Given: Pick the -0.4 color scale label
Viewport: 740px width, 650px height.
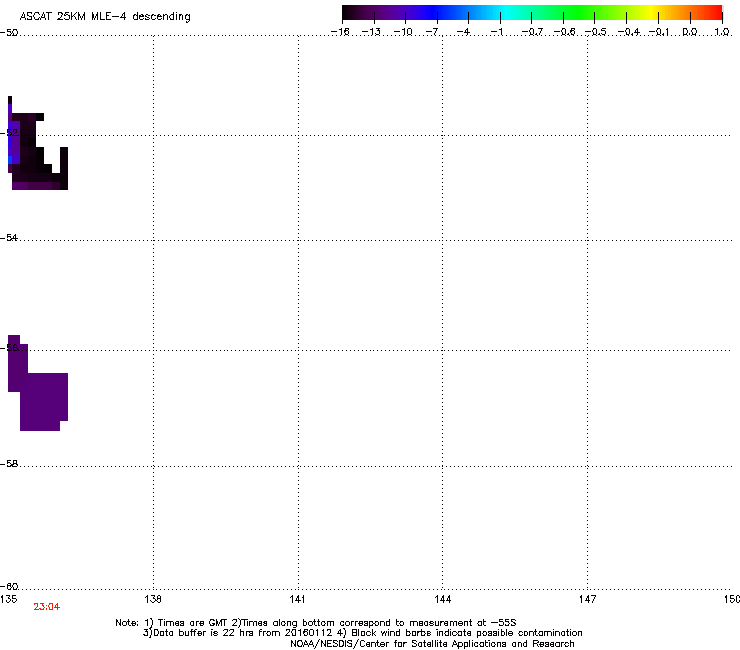Looking at the screenshot, I should tap(629, 32).
